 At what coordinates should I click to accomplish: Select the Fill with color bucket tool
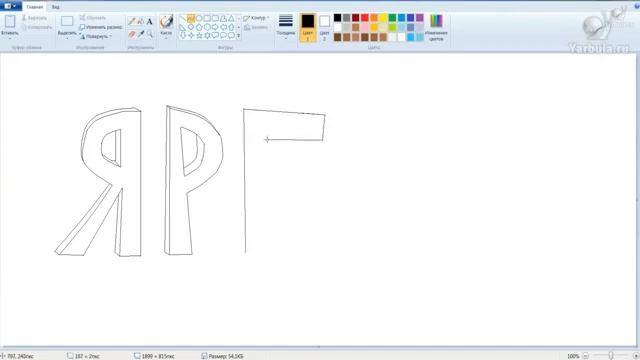[141, 21]
